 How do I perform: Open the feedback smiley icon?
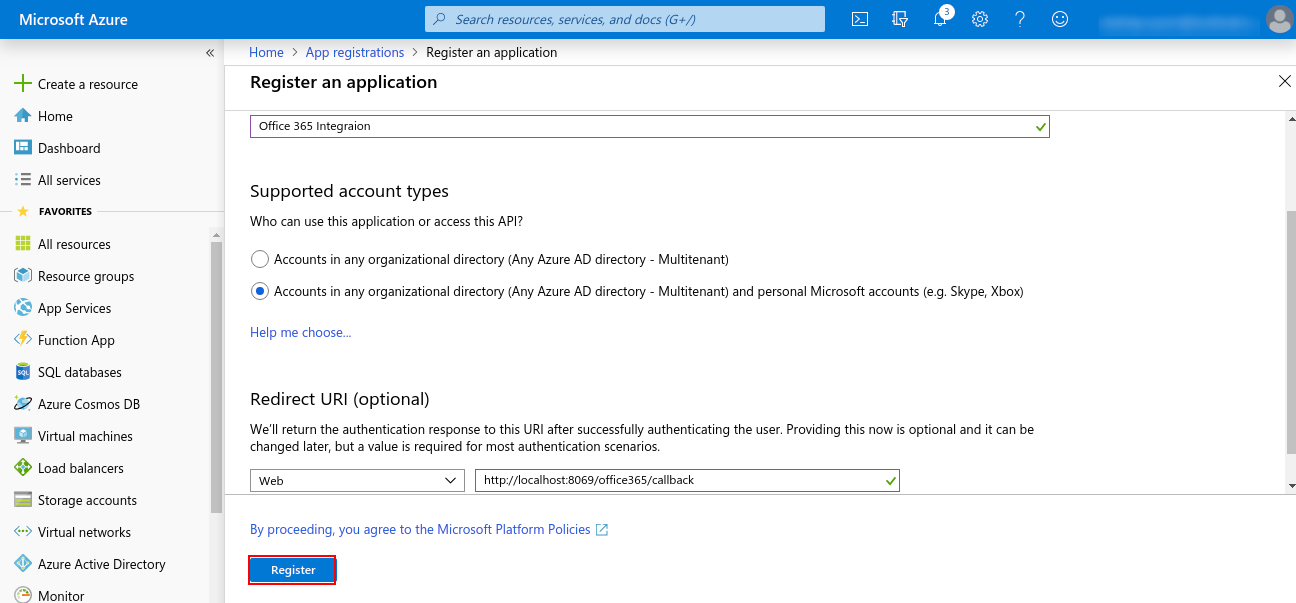[x=1060, y=19]
